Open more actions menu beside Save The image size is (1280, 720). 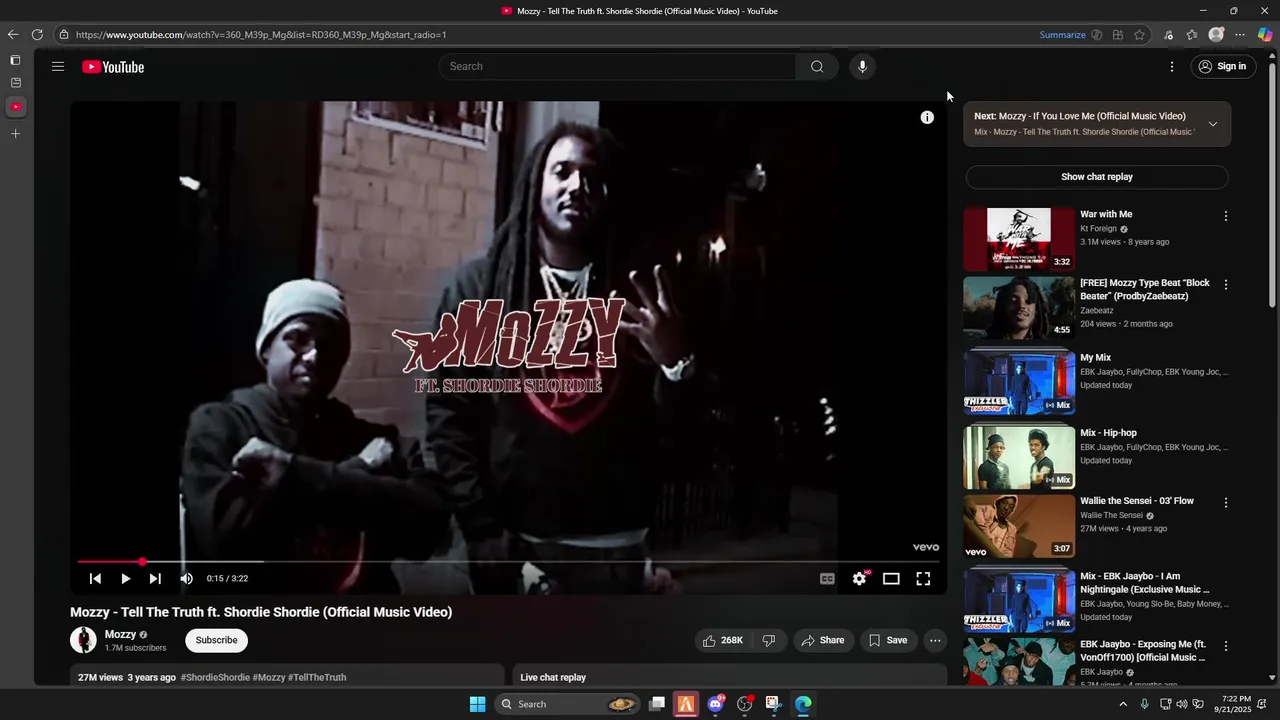pos(935,640)
